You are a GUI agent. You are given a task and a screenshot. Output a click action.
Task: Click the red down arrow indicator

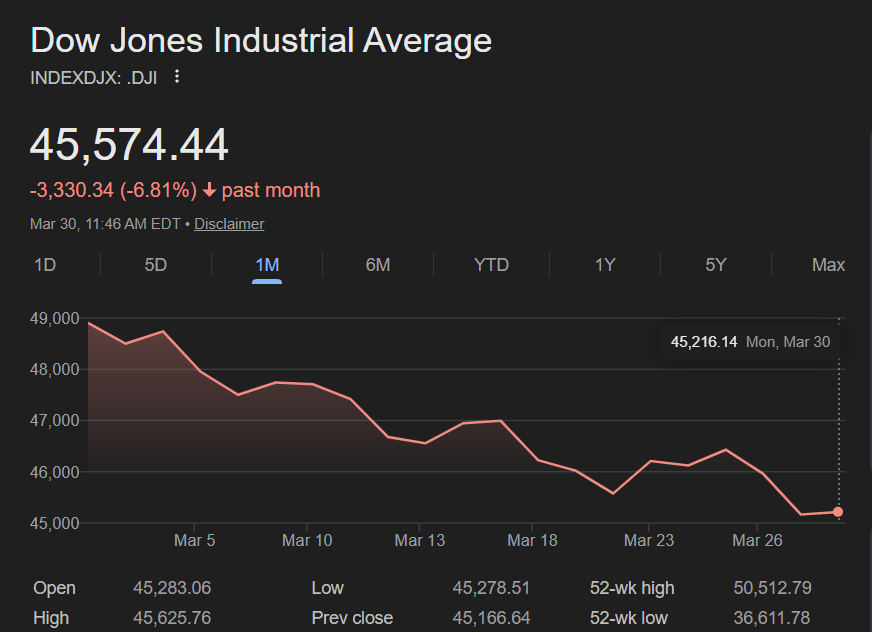[x=209, y=190]
